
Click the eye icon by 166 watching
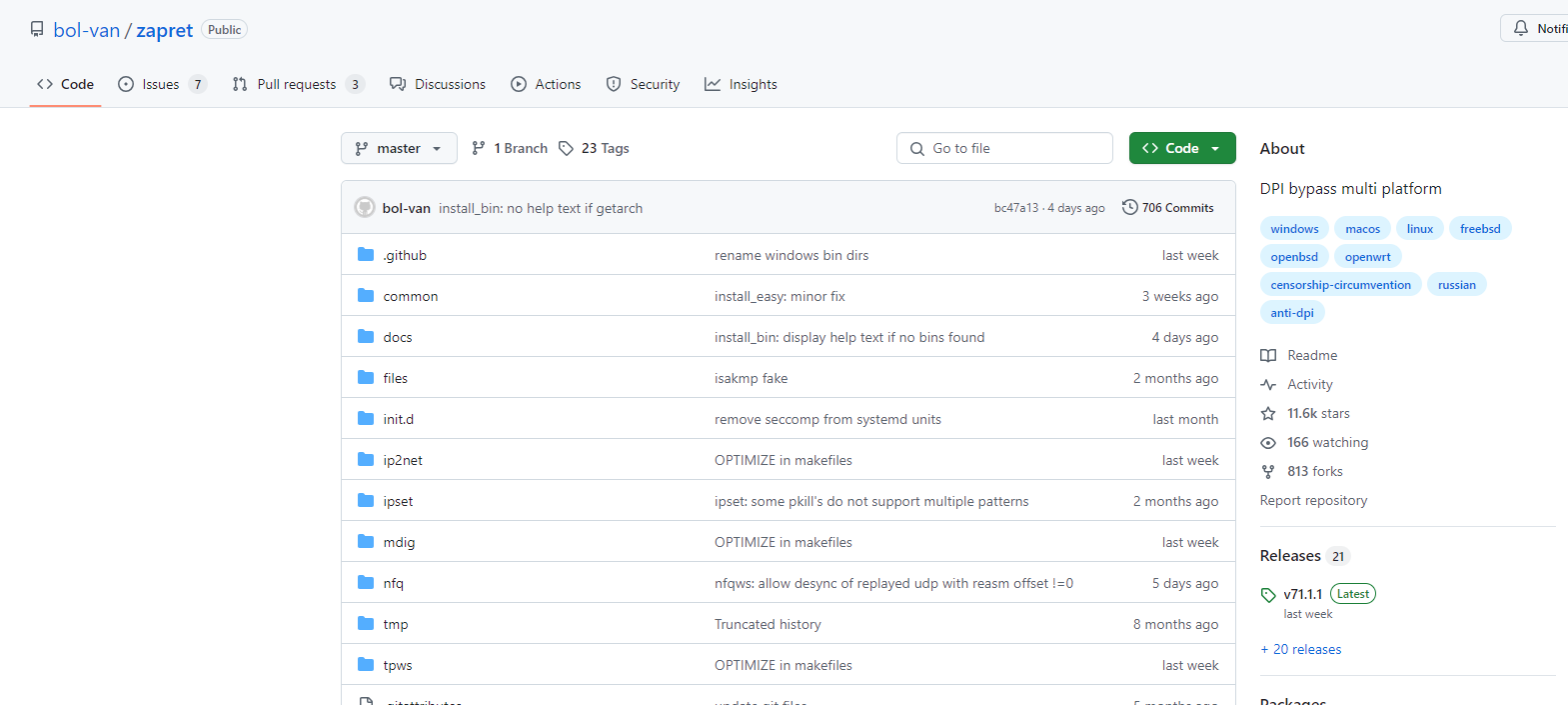[x=1268, y=443]
